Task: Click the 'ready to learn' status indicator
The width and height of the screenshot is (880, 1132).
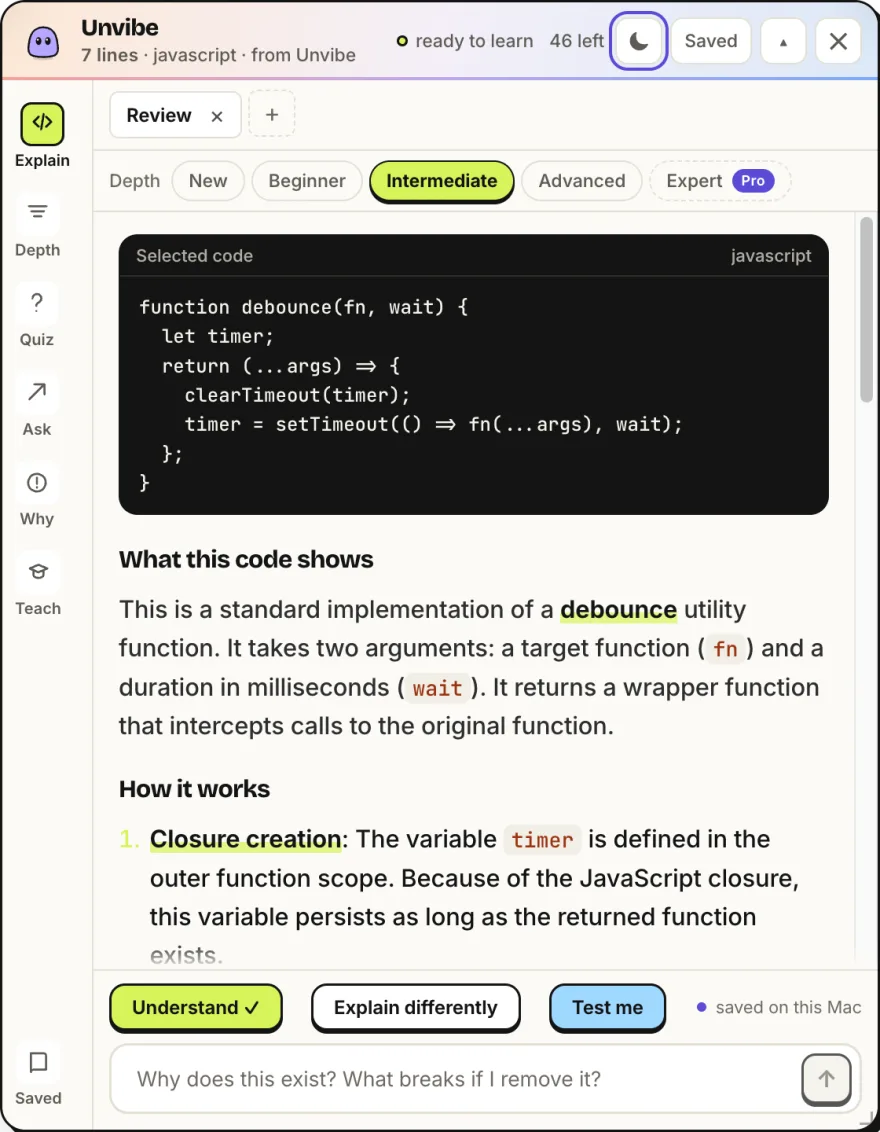Action: pos(465,41)
